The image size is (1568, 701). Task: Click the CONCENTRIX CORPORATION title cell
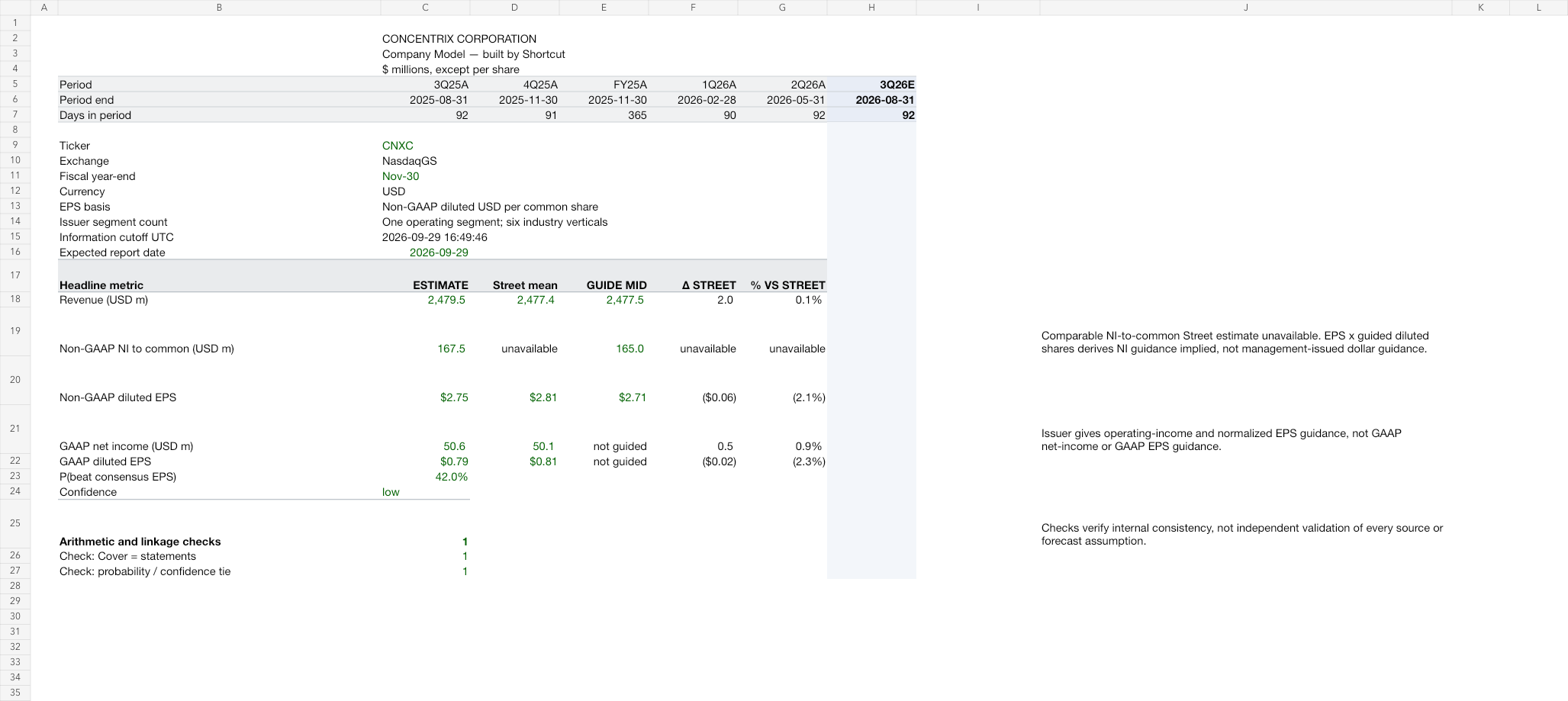click(459, 39)
